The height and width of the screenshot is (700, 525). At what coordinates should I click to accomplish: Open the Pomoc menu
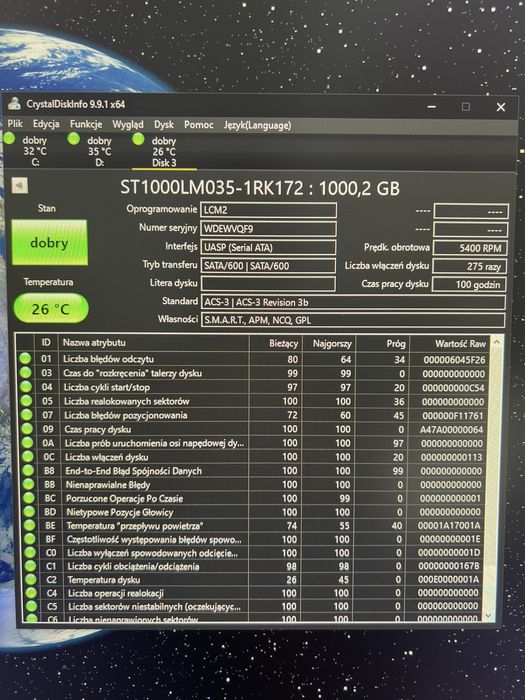pyautogui.click(x=199, y=125)
